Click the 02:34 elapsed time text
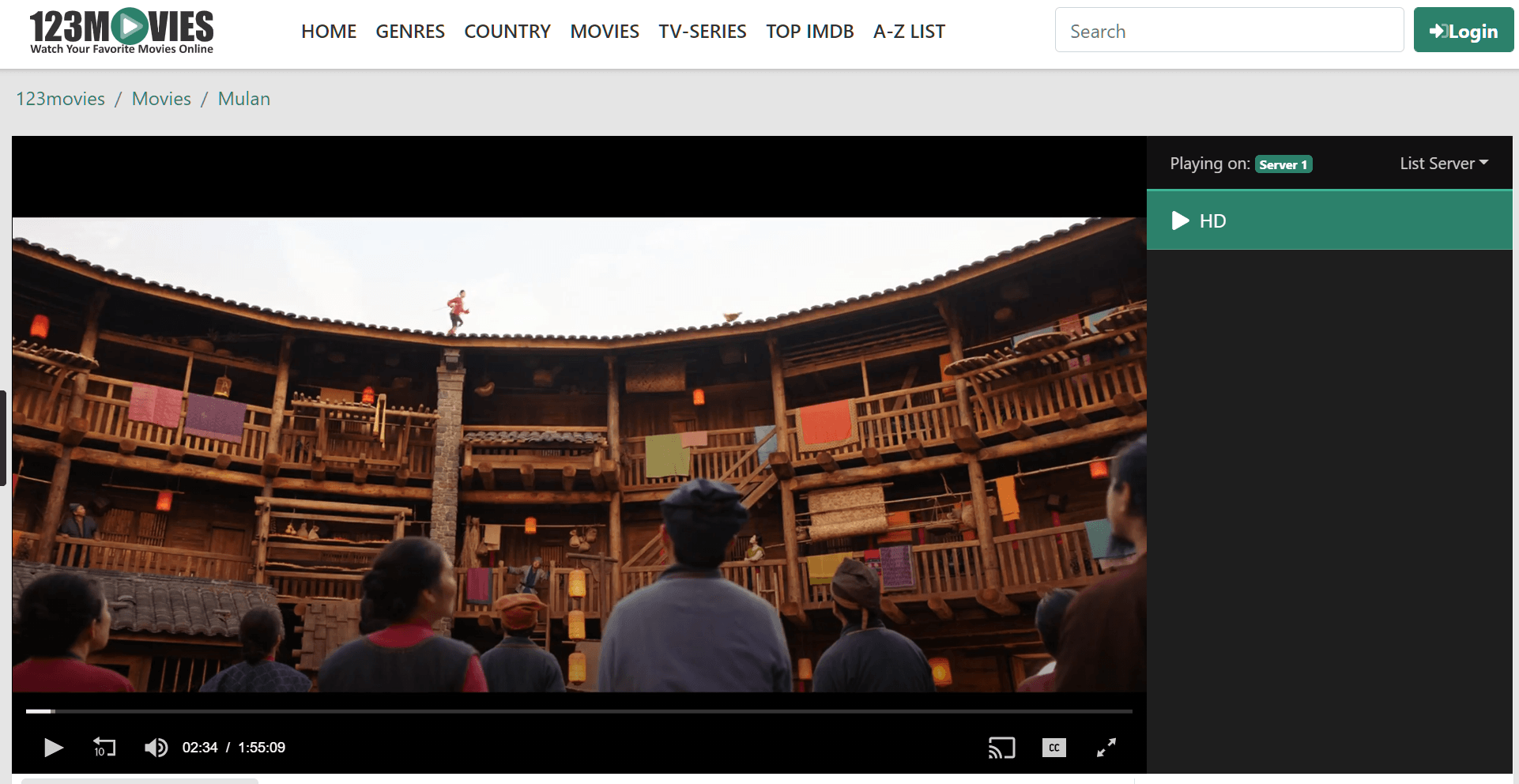 pyautogui.click(x=200, y=748)
